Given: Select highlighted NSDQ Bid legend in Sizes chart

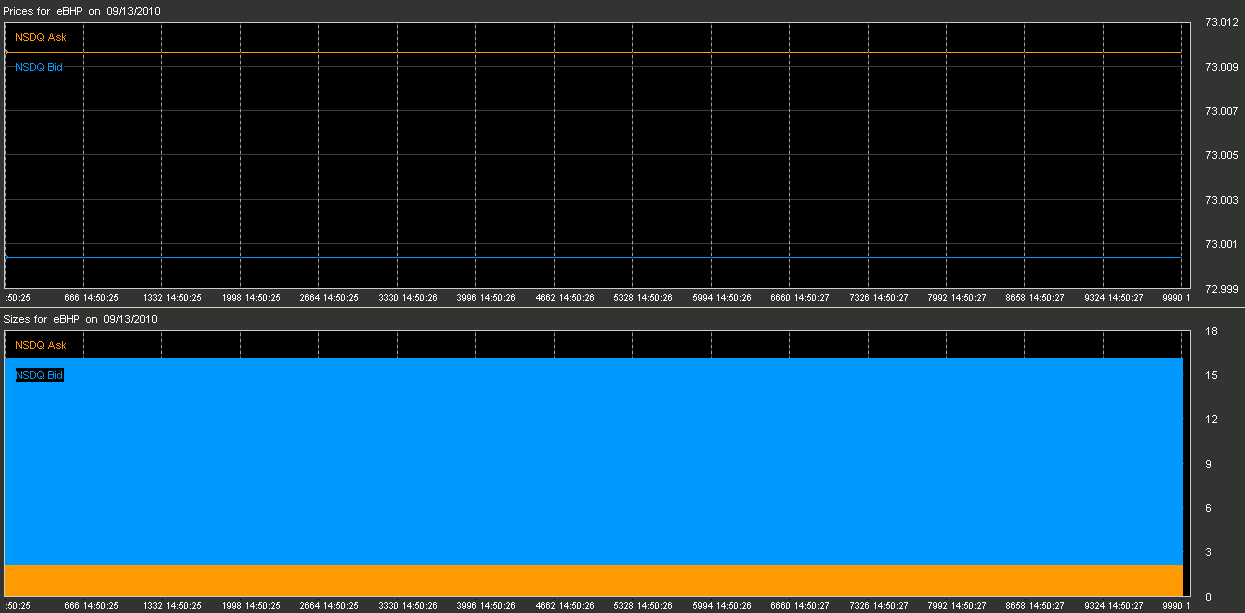Looking at the screenshot, I should 40,375.
